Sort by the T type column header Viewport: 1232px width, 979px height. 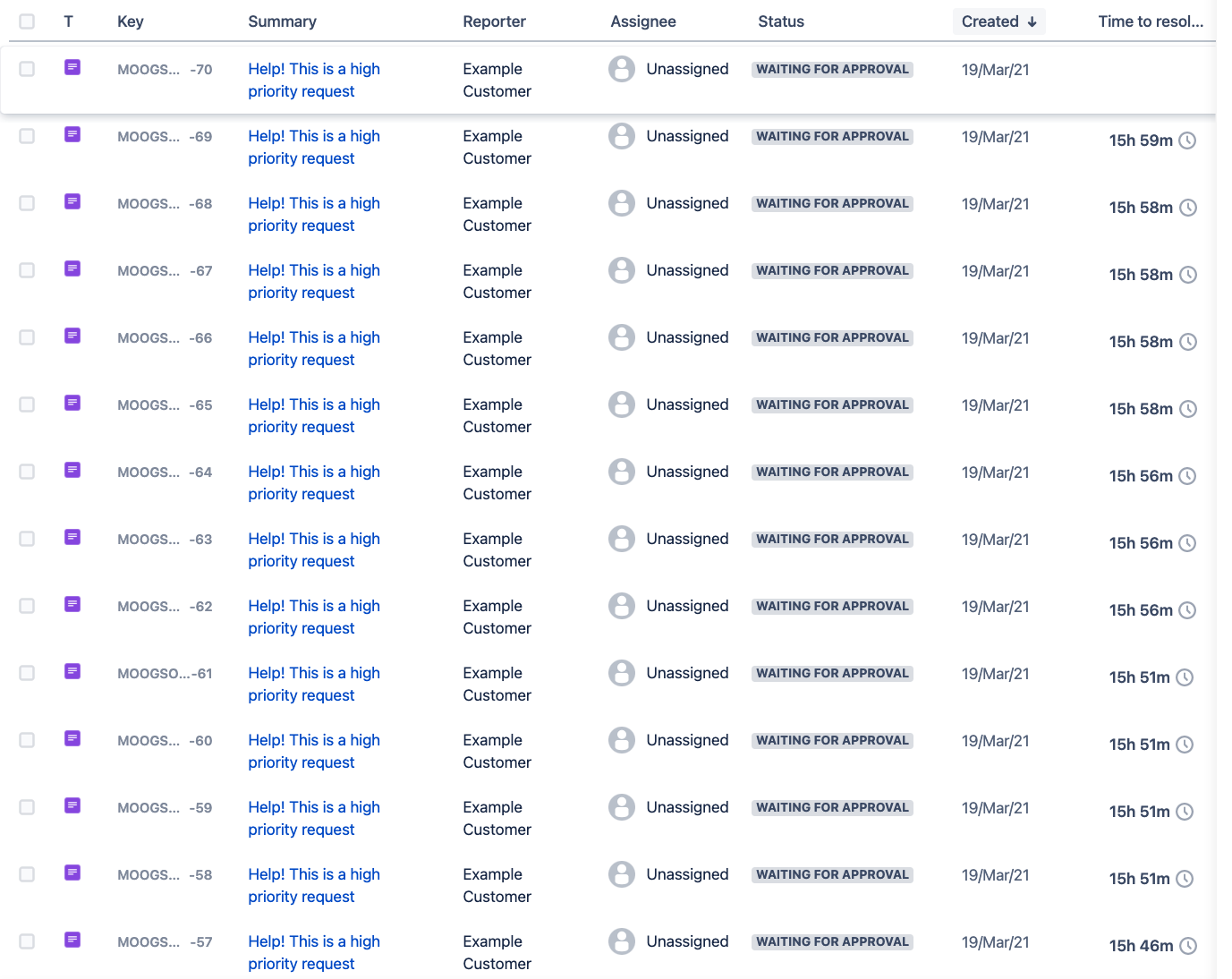(68, 21)
